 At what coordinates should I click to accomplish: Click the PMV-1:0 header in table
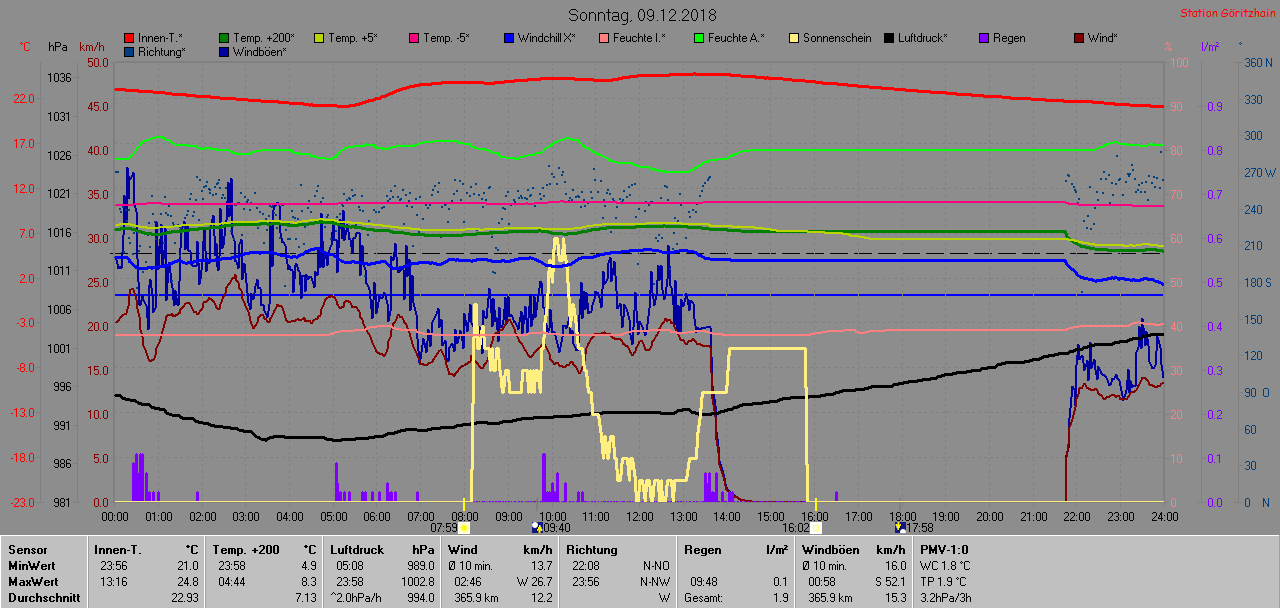[x=944, y=550]
